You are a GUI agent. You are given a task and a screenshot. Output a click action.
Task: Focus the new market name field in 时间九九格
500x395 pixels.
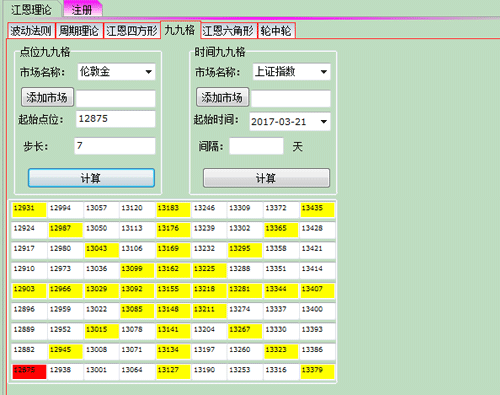pyautogui.click(x=291, y=99)
